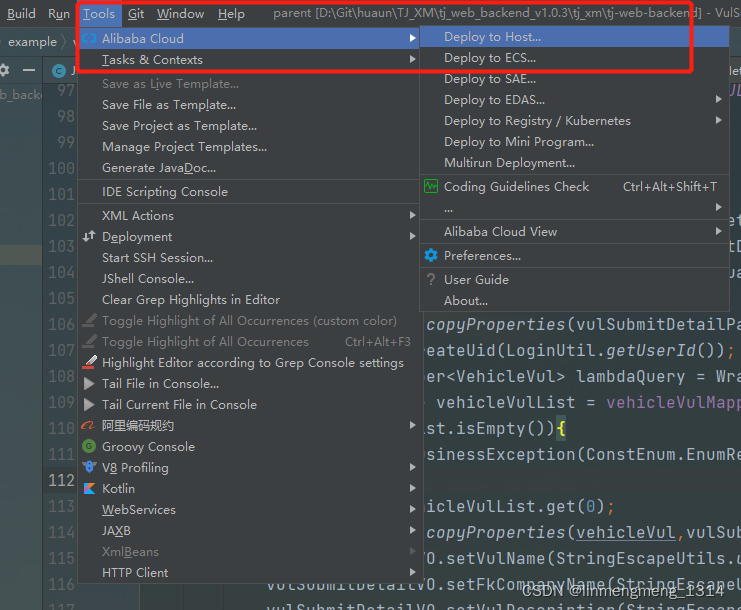Screen dimensions: 741x610
Task: Open Alibaba Cloud Preferences...
Action: pos(574,256)
